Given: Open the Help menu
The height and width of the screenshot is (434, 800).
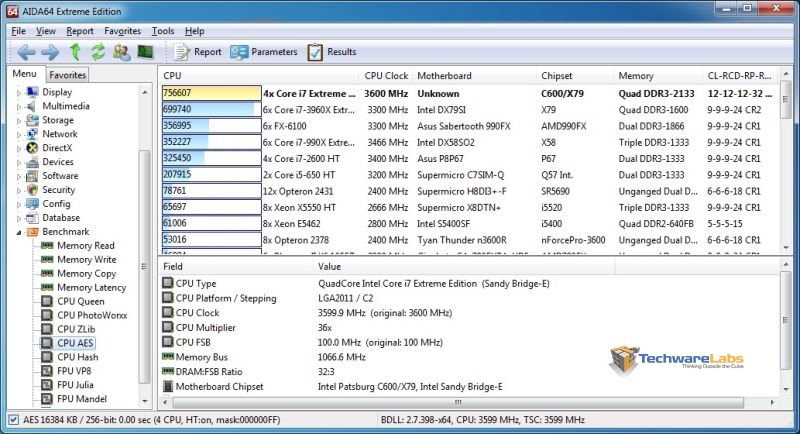Looking at the screenshot, I should [194, 31].
